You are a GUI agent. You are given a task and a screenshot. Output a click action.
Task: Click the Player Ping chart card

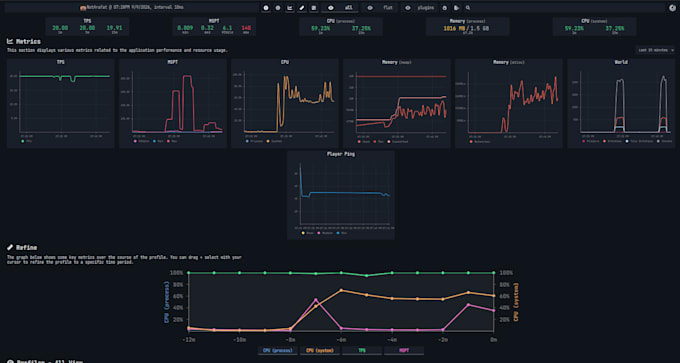point(341,195)
